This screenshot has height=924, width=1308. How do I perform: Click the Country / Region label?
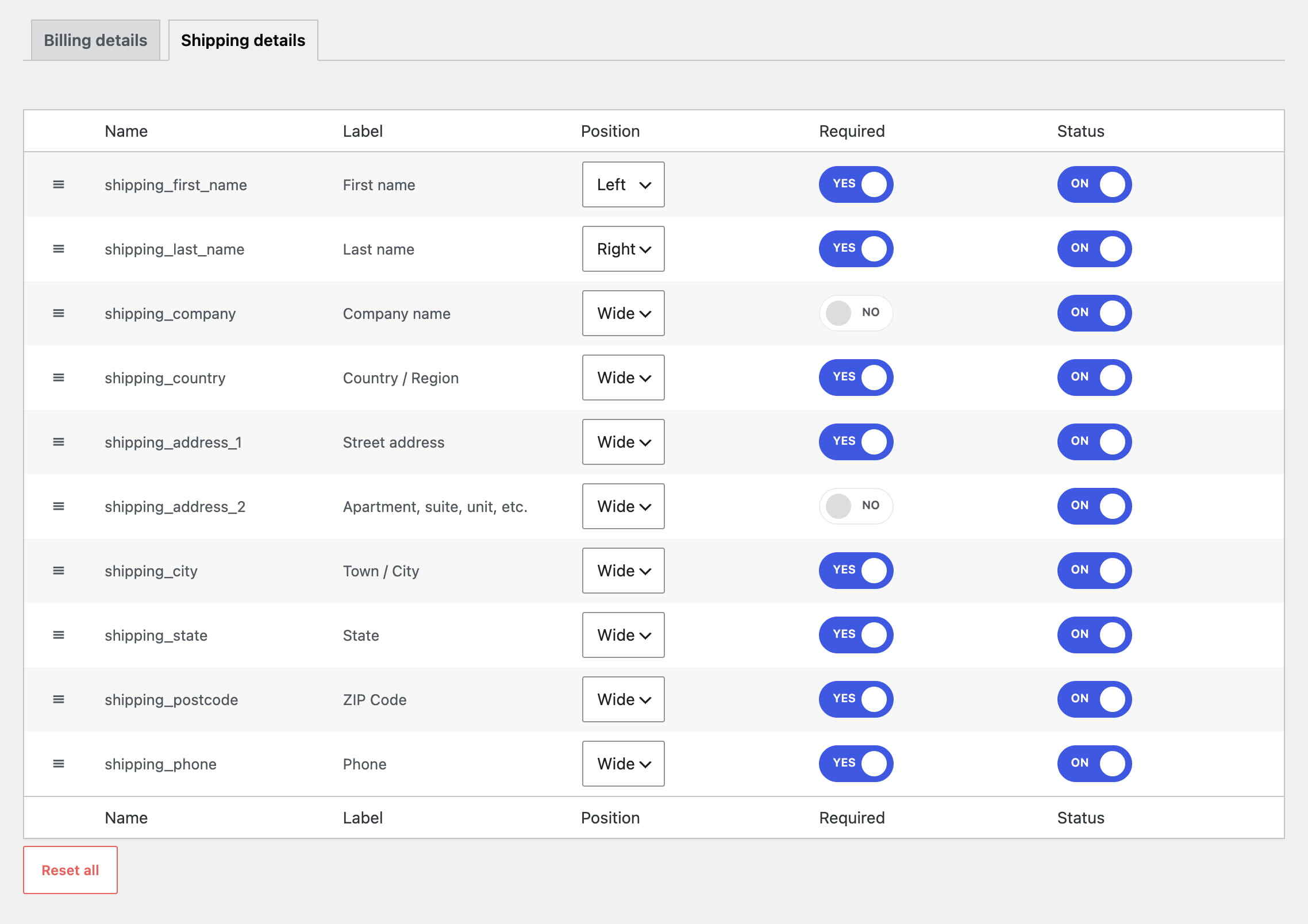[401, 378]
